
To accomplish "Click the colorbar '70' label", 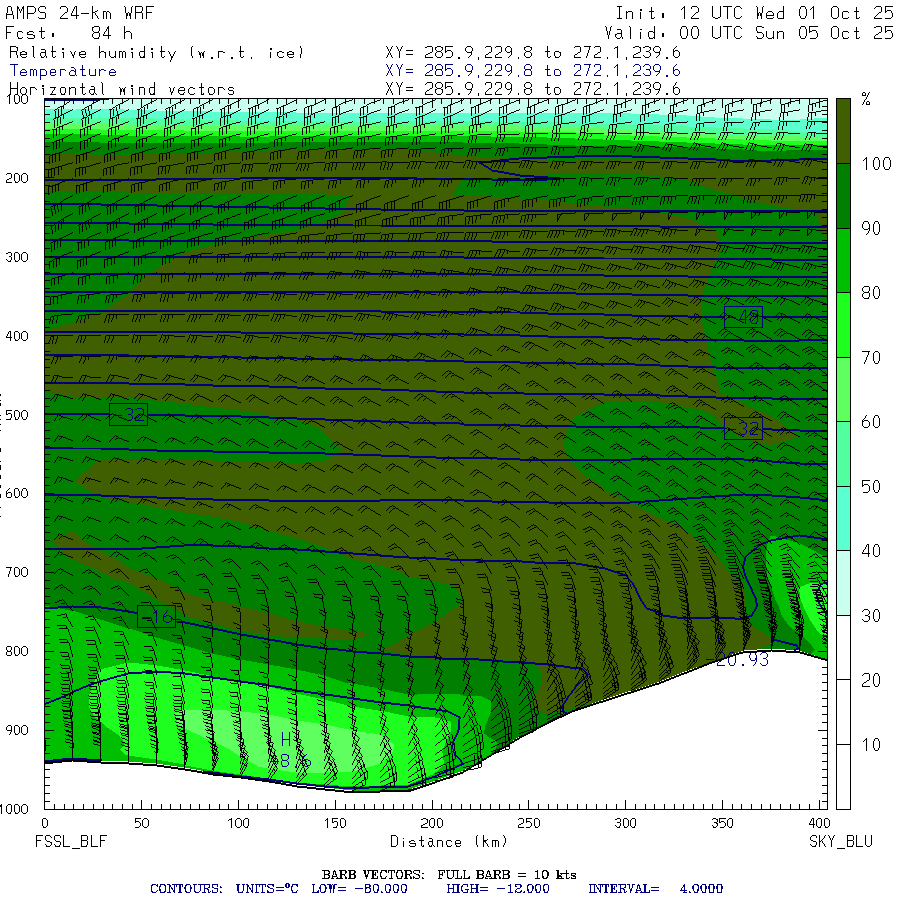I will 871,358.
